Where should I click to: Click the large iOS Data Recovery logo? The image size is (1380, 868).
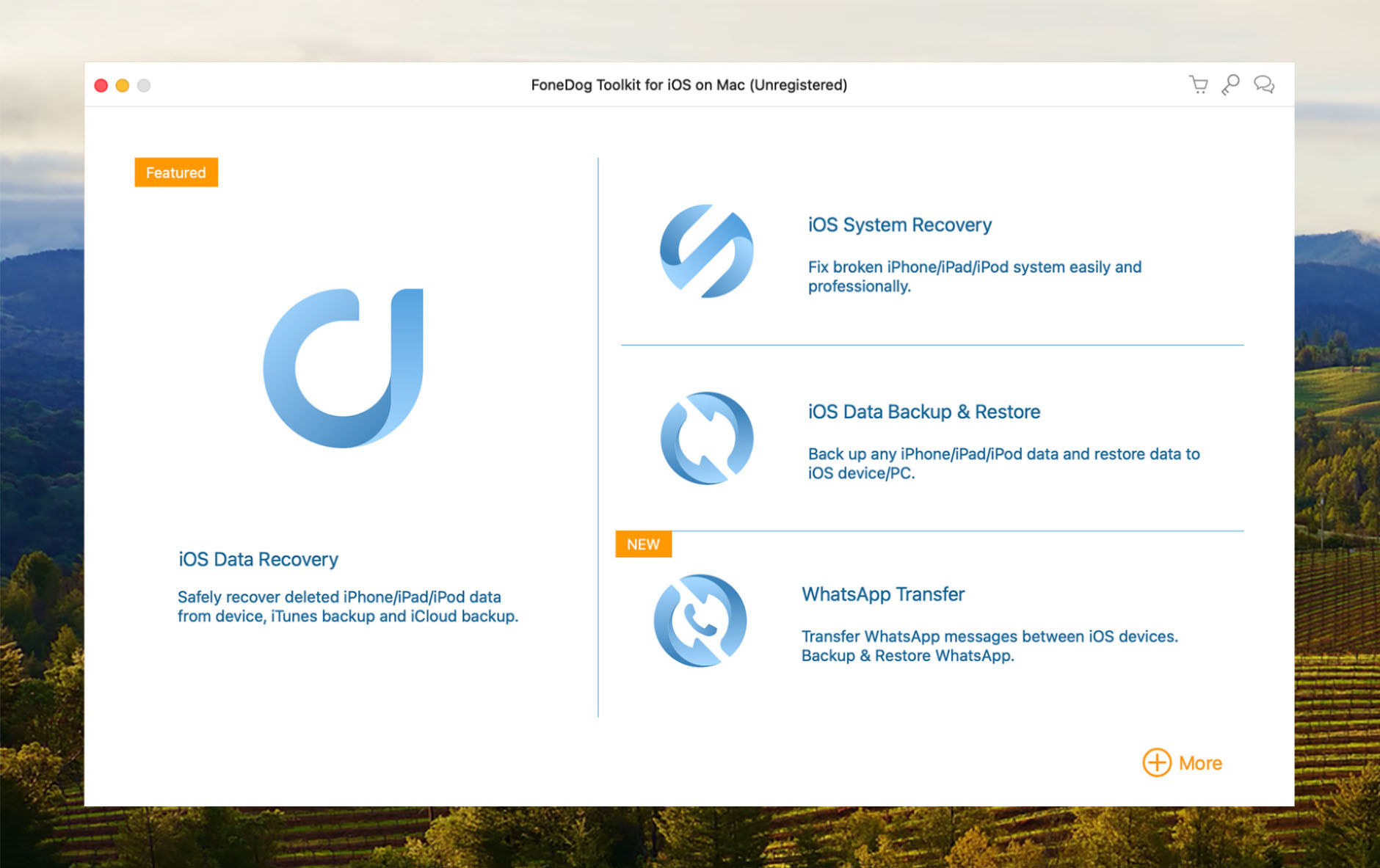344,368
